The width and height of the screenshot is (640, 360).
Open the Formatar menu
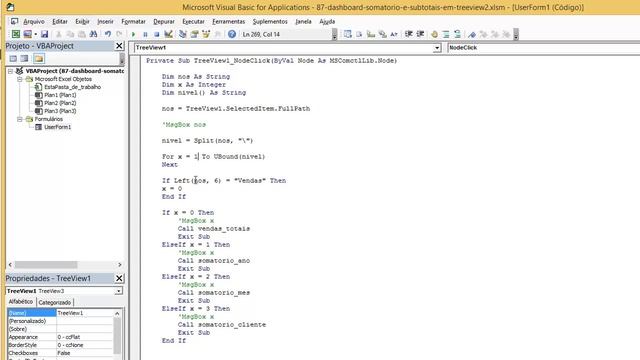pyautogui.click(x=133, y=21)
